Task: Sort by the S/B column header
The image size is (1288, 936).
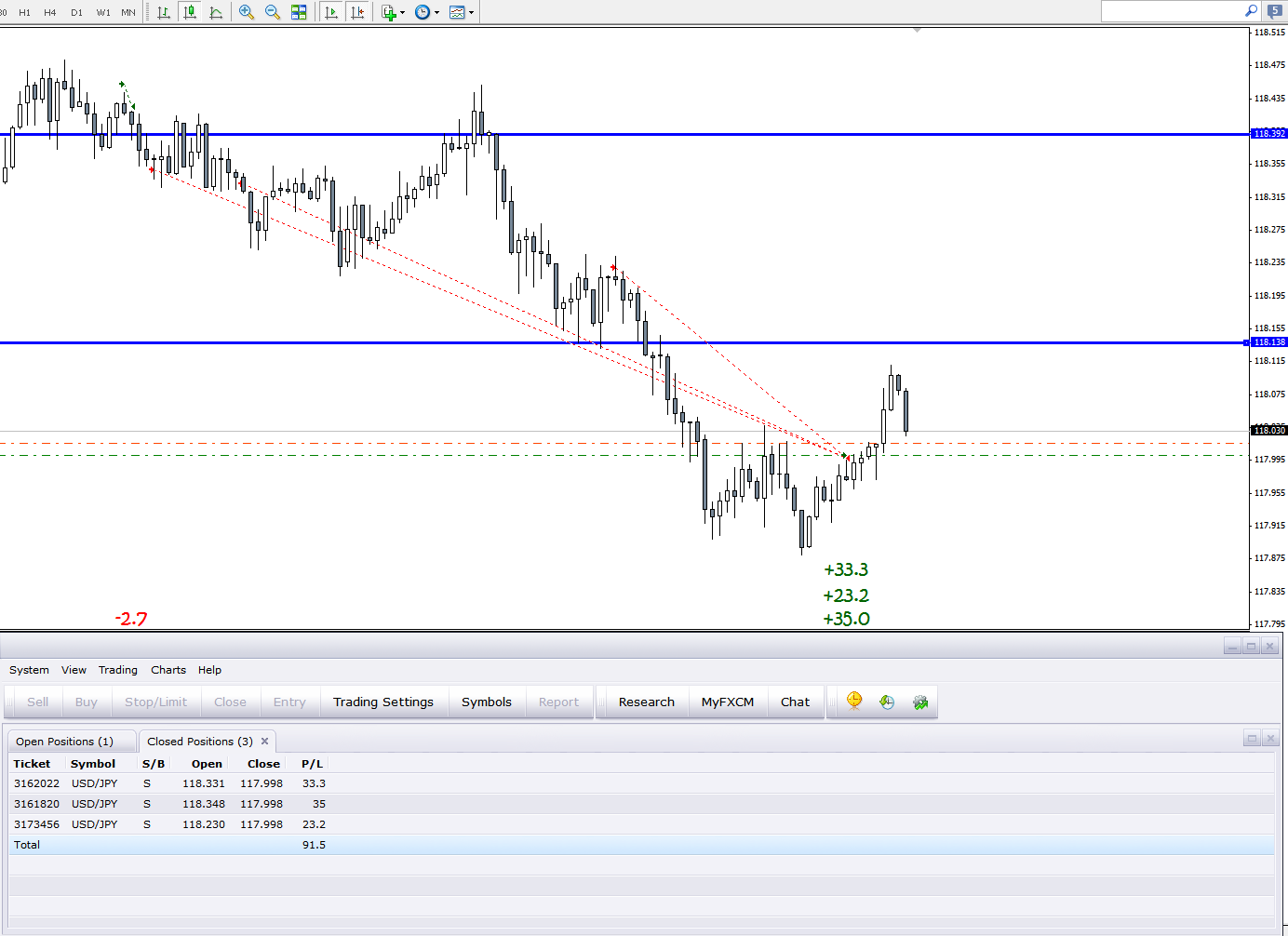Action: [x=154, y=764]
